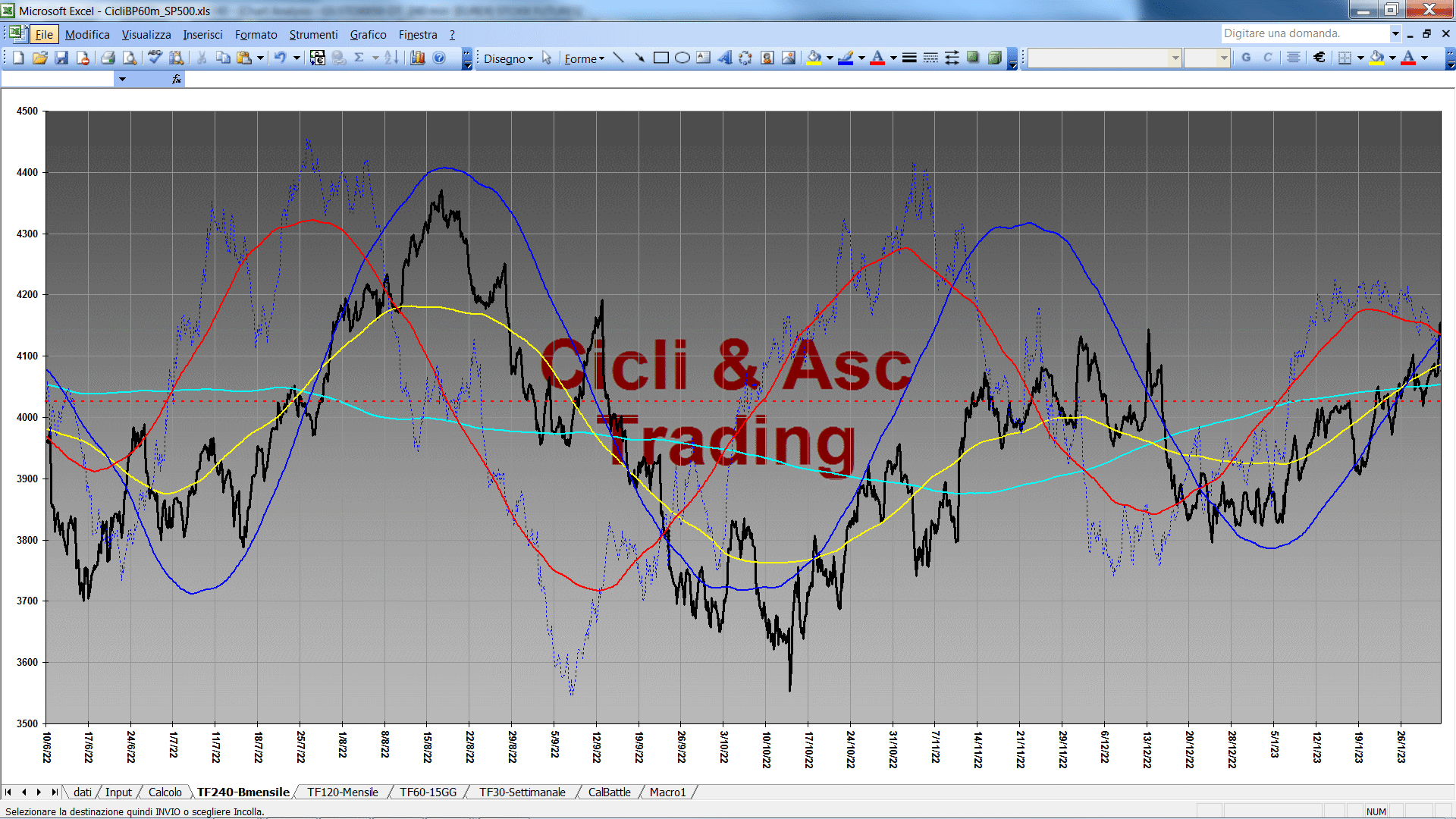This screenshot has height=819, width=1456.
Task: Open the Strumenti menu
Action: tap(313, 34)
